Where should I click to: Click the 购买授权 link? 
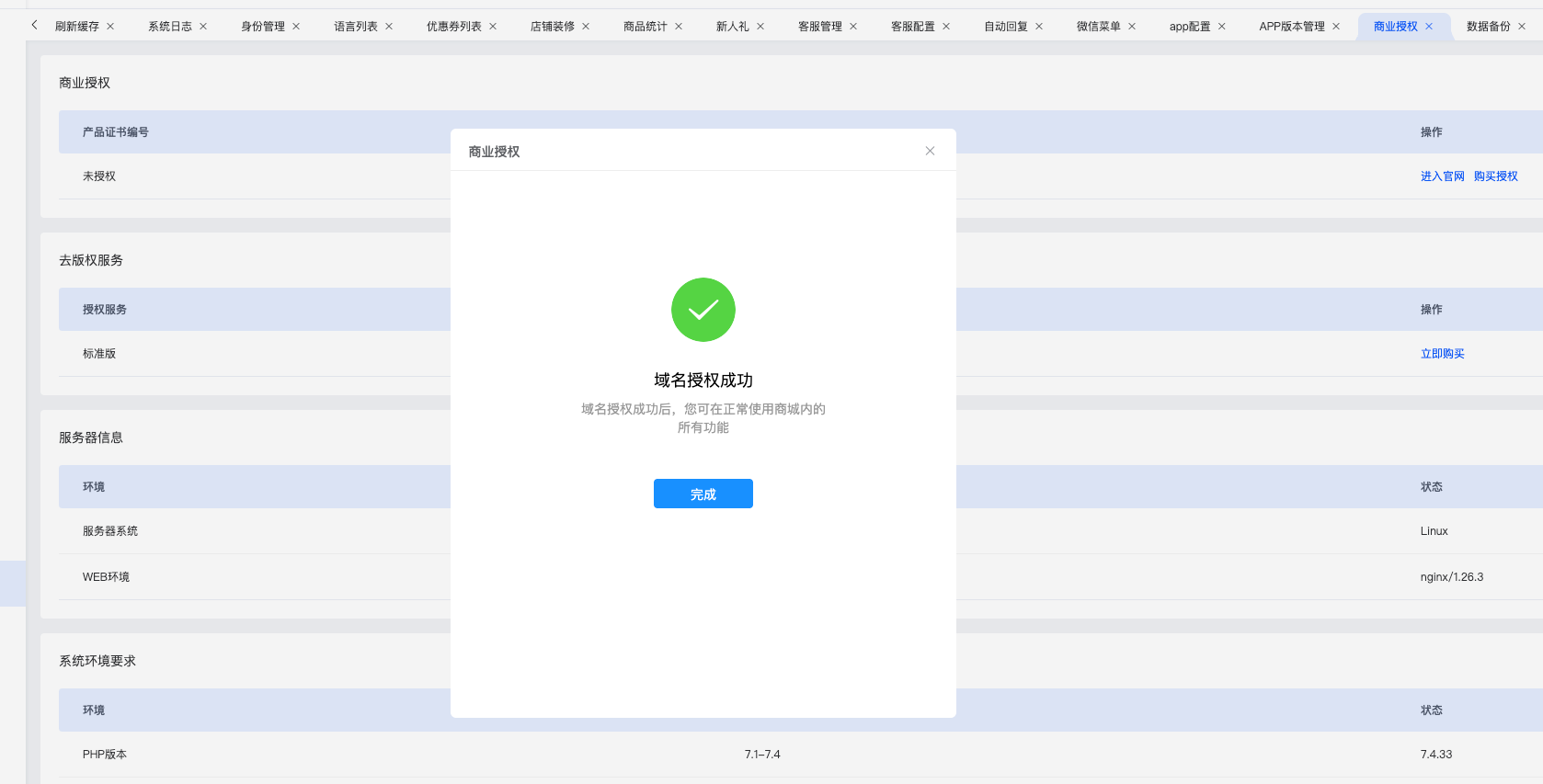pyautogui.click(x=1495, y=176)
